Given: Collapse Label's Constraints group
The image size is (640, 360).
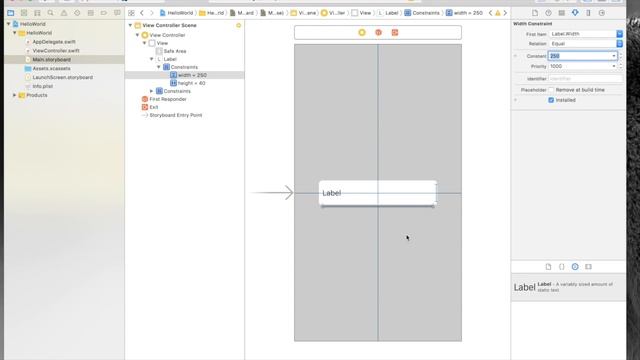Looking at the screenshot, I should coord(159,67).
